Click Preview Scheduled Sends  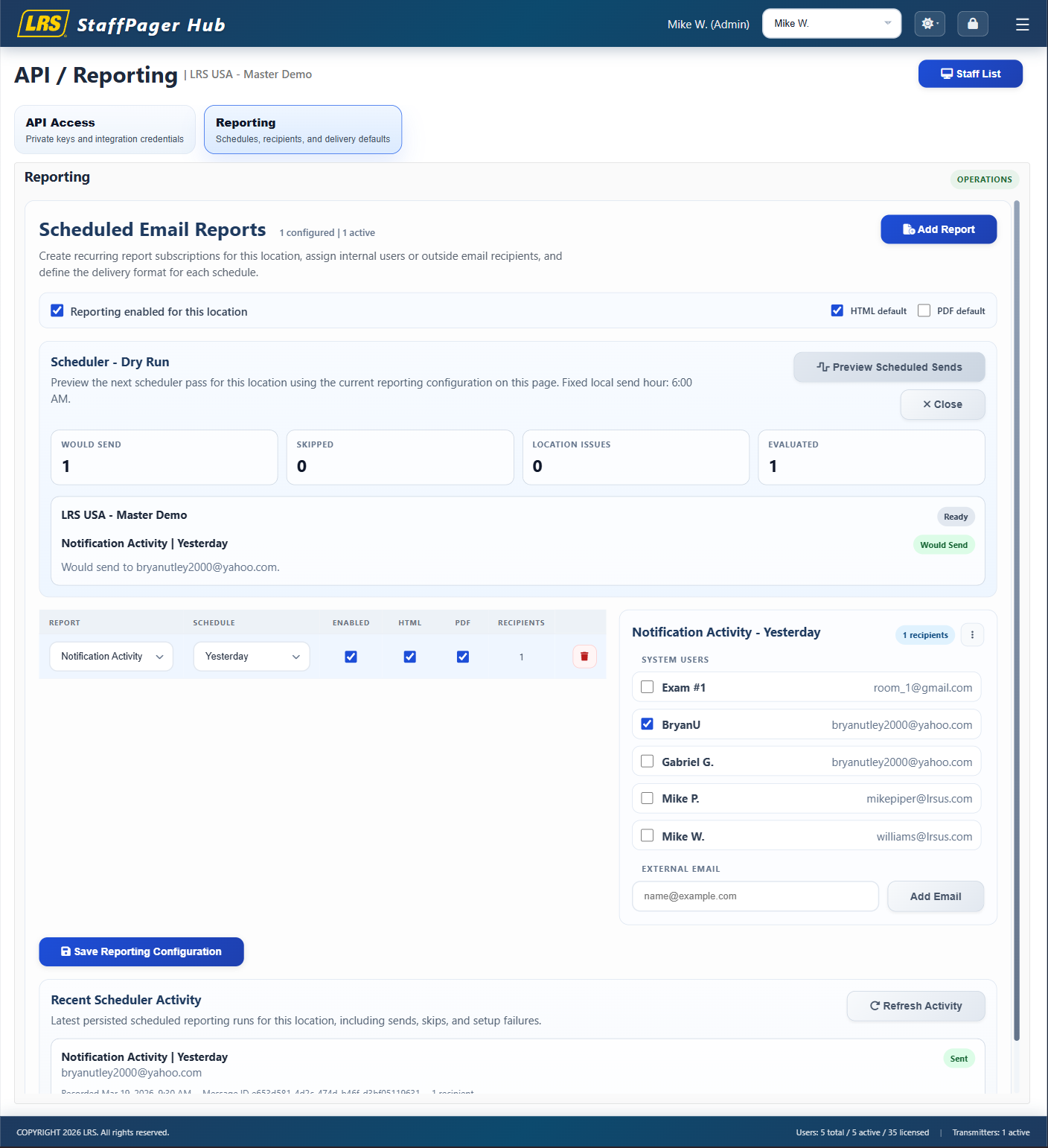tap(889, 366)
